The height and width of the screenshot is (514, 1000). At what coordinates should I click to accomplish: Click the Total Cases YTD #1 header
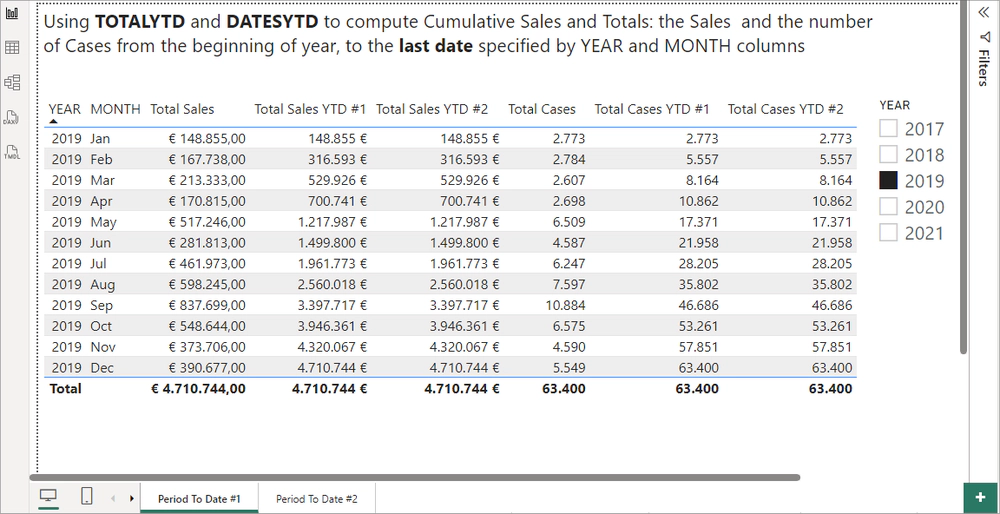click(x=652, y=109)
